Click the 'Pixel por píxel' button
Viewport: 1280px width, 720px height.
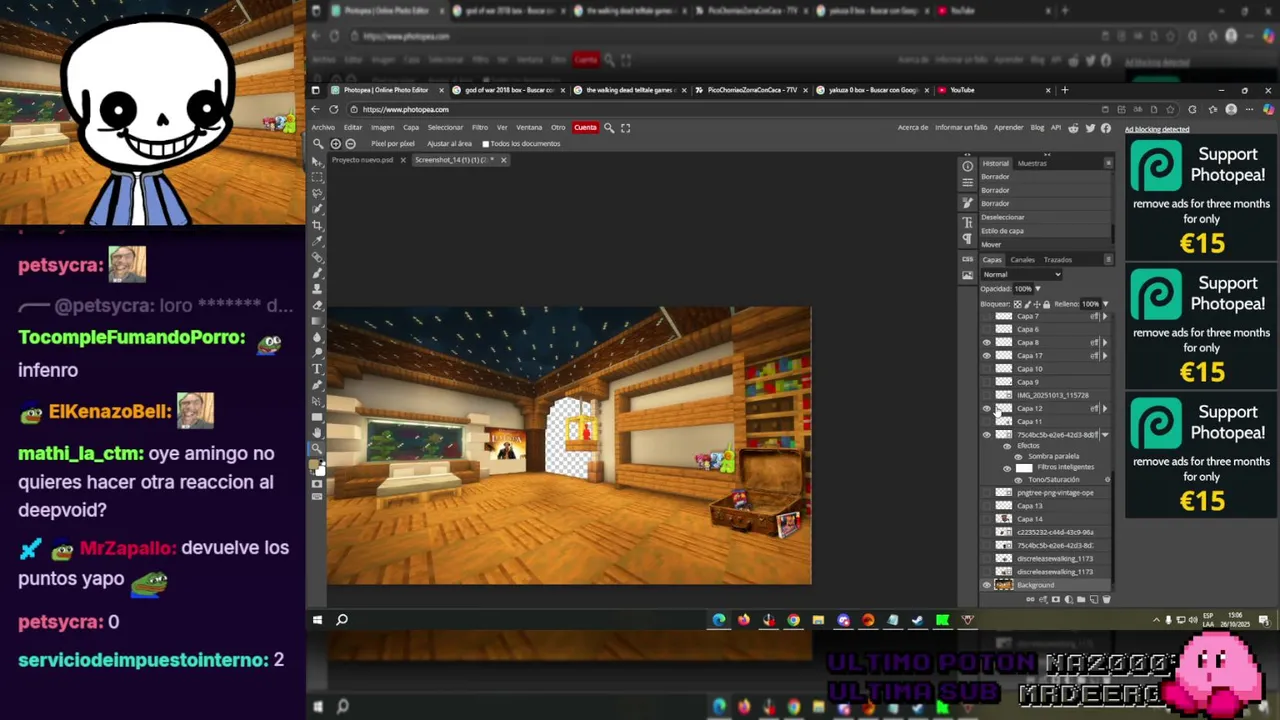pos(393,143)
